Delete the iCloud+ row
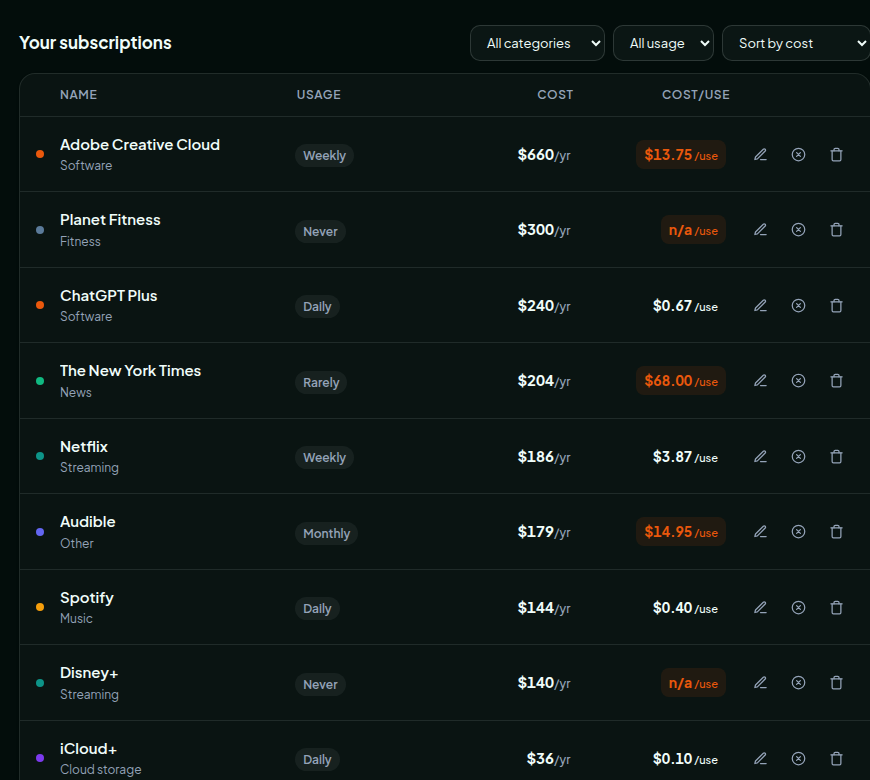 click(836, 758)
